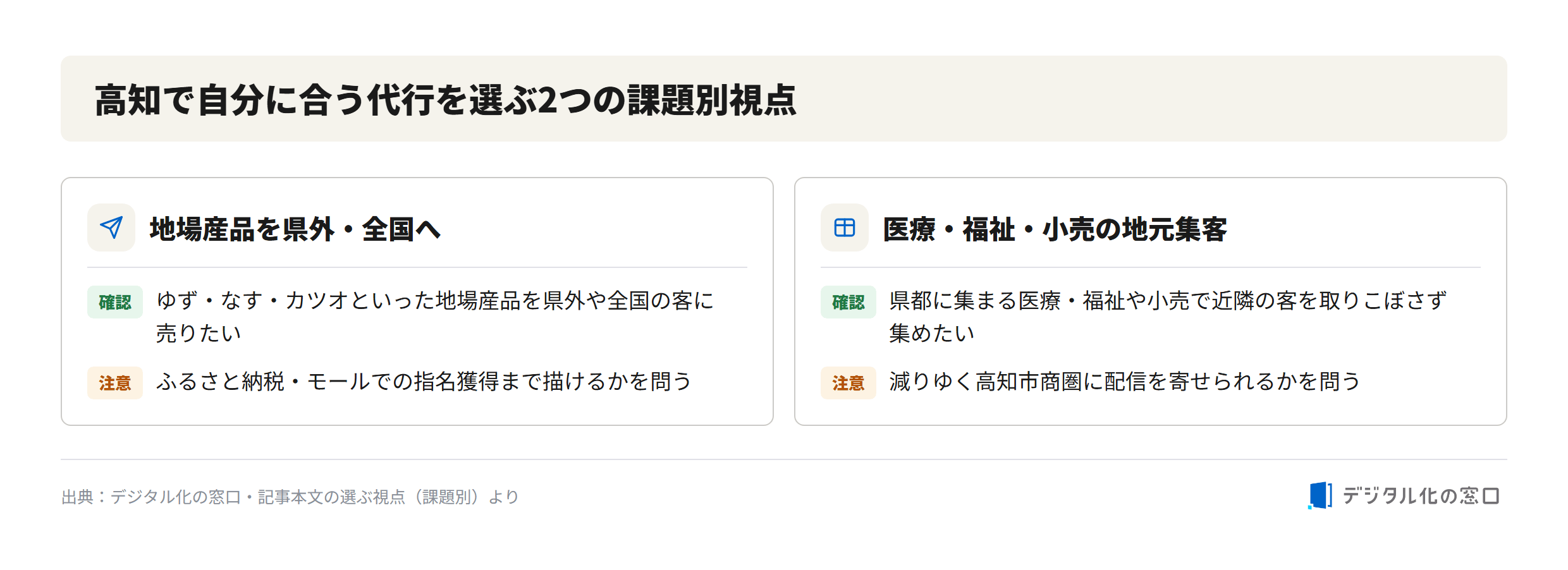
Task: Click the 医療・福祉・小売の地元集客 heading
Action: [x=1055, y=229]
